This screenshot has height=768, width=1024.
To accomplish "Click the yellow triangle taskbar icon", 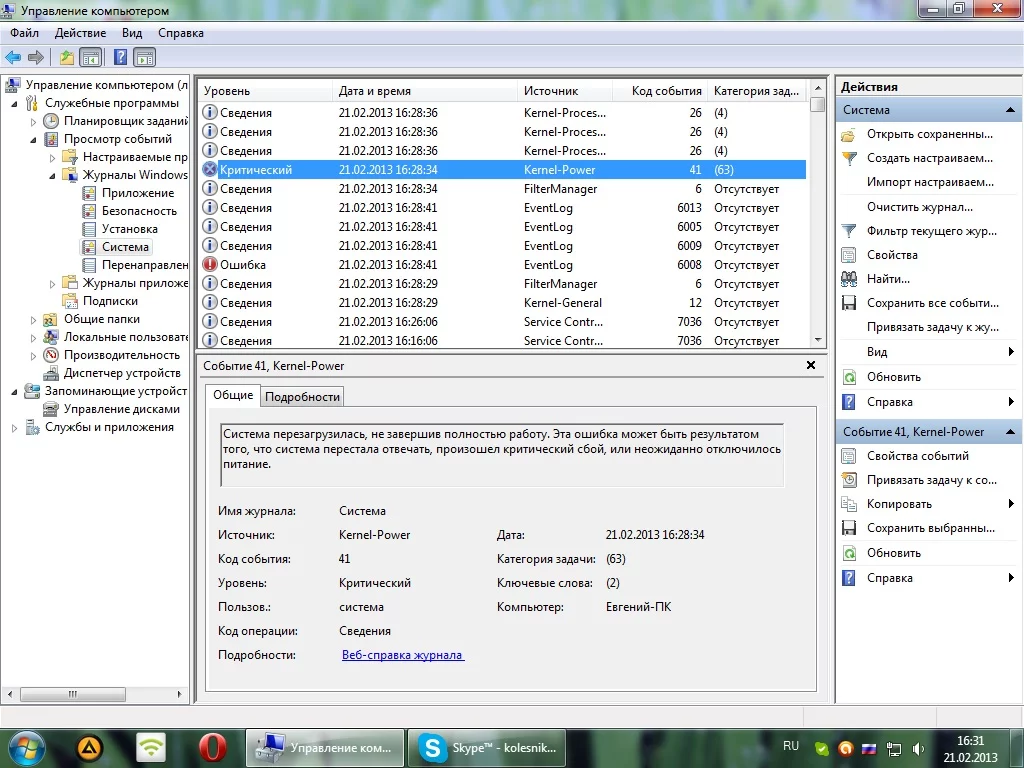I will click(90, 748).
